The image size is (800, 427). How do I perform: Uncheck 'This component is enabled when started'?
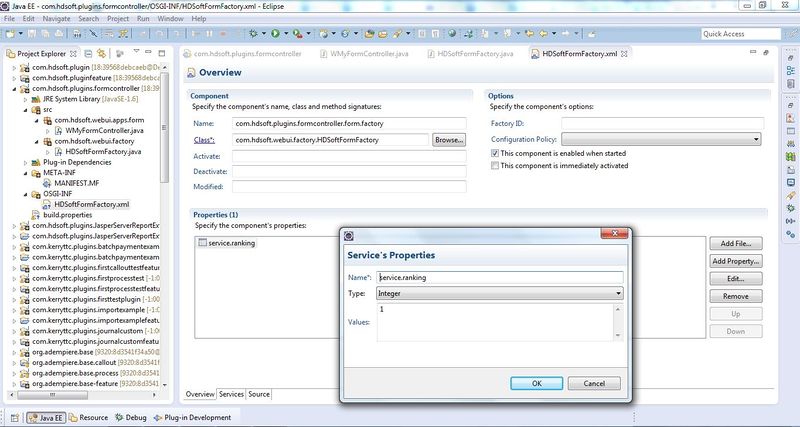(x=496, y=153)
